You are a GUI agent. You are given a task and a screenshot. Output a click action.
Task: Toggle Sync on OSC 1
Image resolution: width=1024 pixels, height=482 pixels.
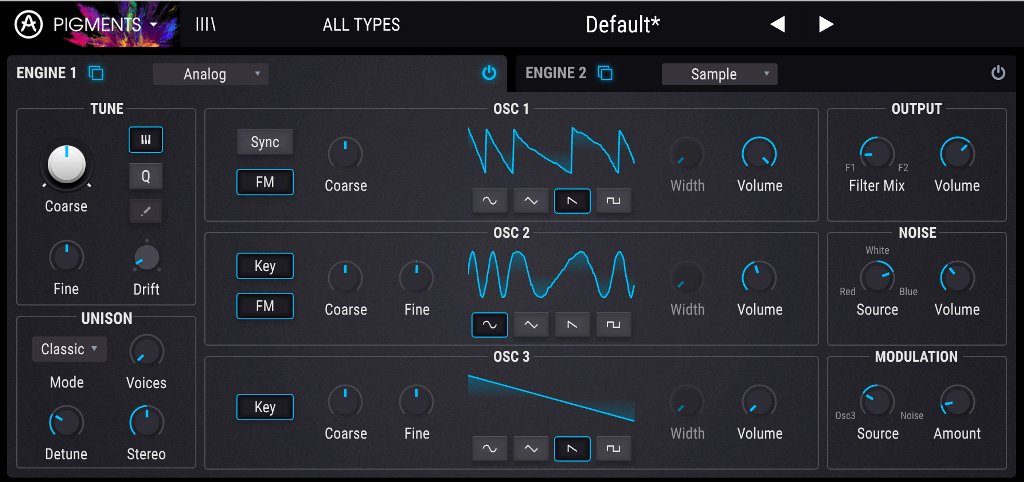[265, 142]
